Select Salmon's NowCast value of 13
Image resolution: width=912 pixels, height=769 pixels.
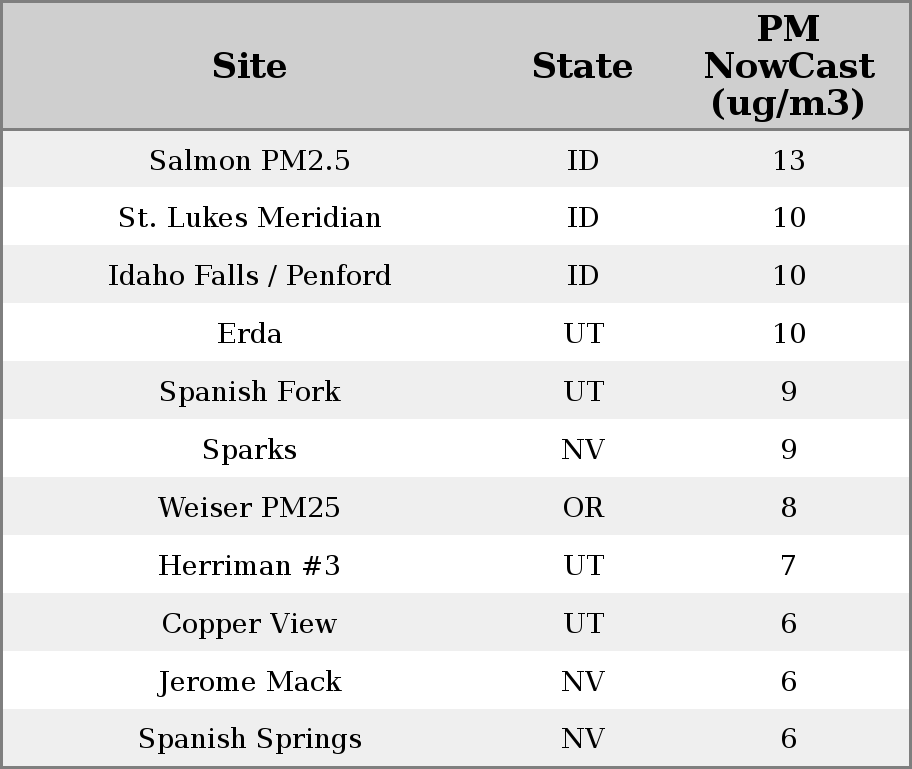point(788,160)
